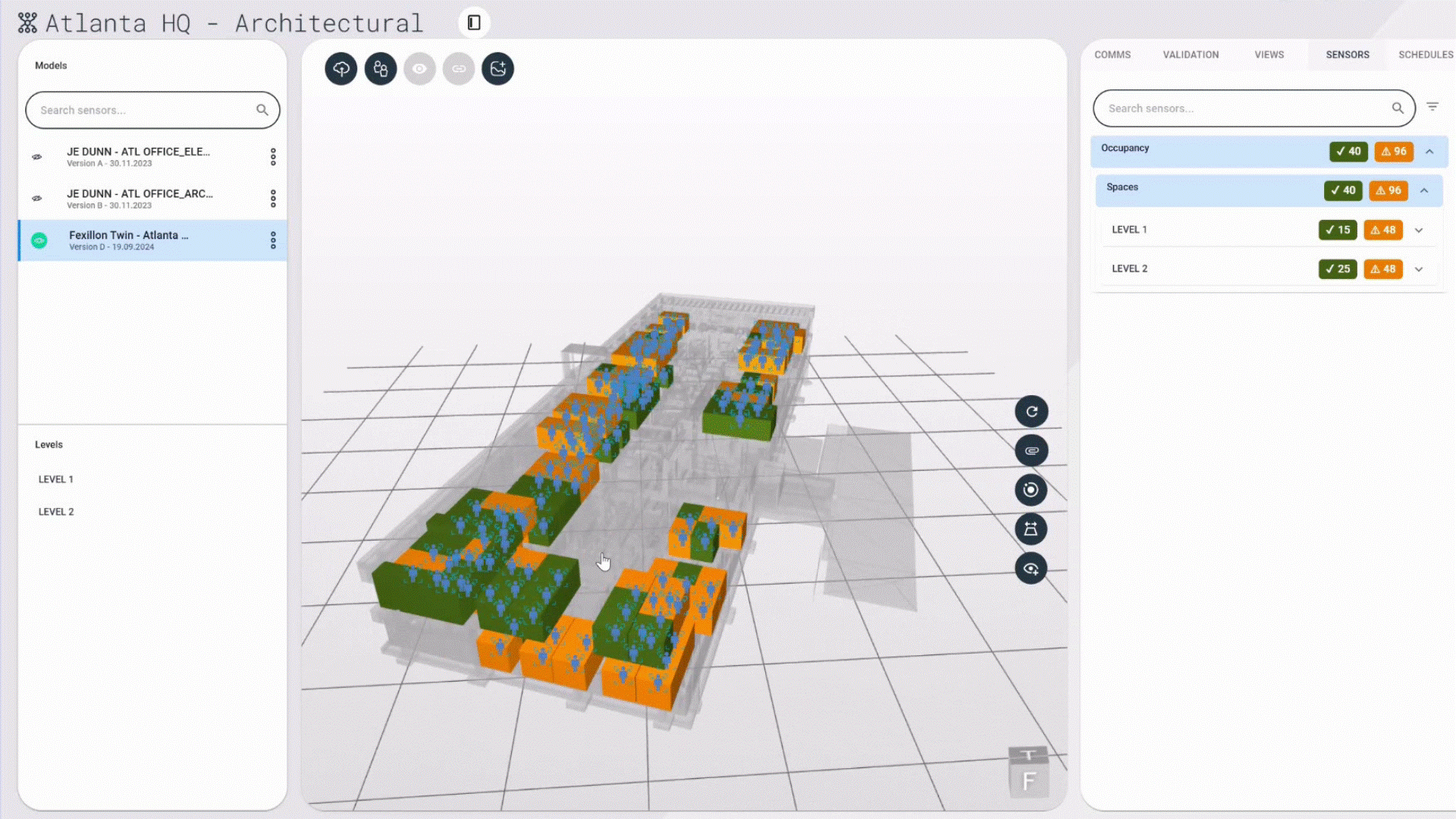Click the Occupancy group label
1456x819 pixels.
(x=1125, y=148)
